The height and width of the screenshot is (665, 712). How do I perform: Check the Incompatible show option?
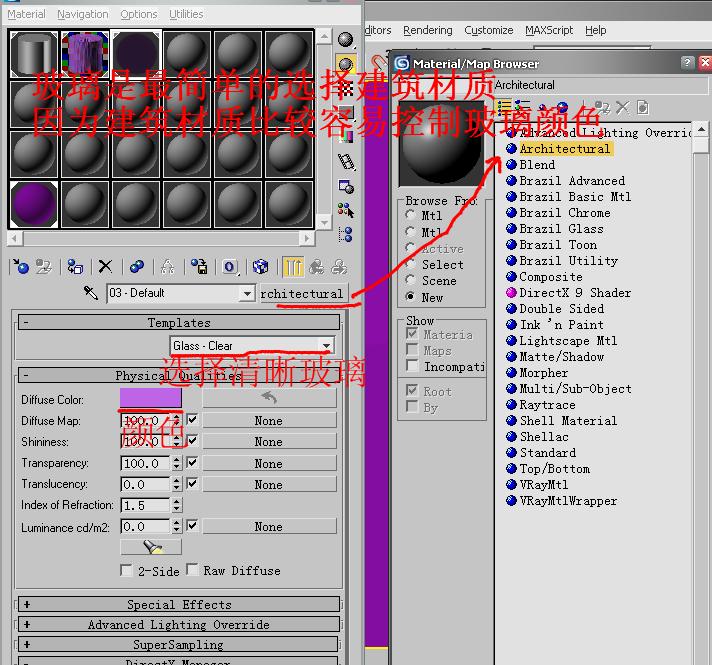(412, 366)
